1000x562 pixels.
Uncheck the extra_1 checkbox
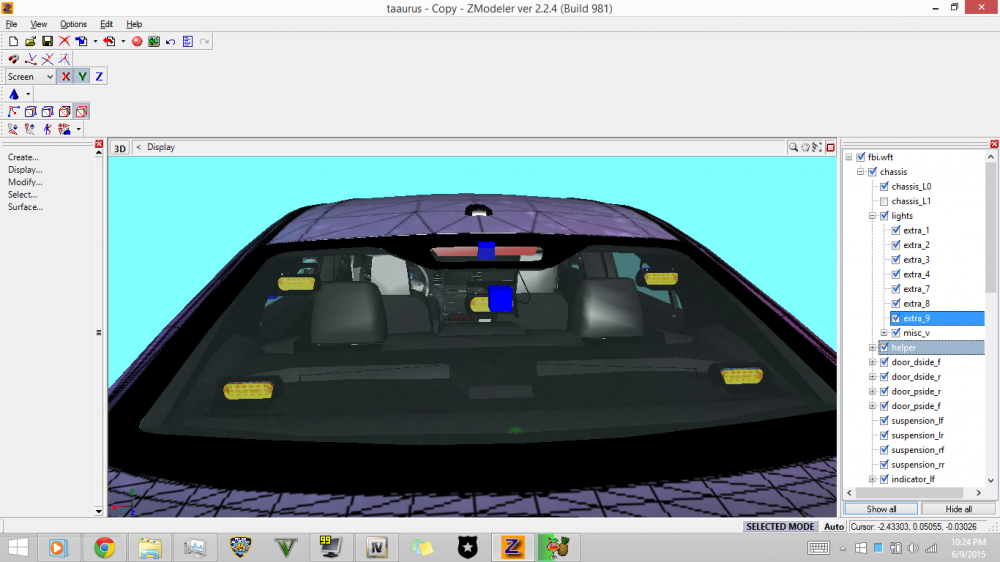[896, 230]
